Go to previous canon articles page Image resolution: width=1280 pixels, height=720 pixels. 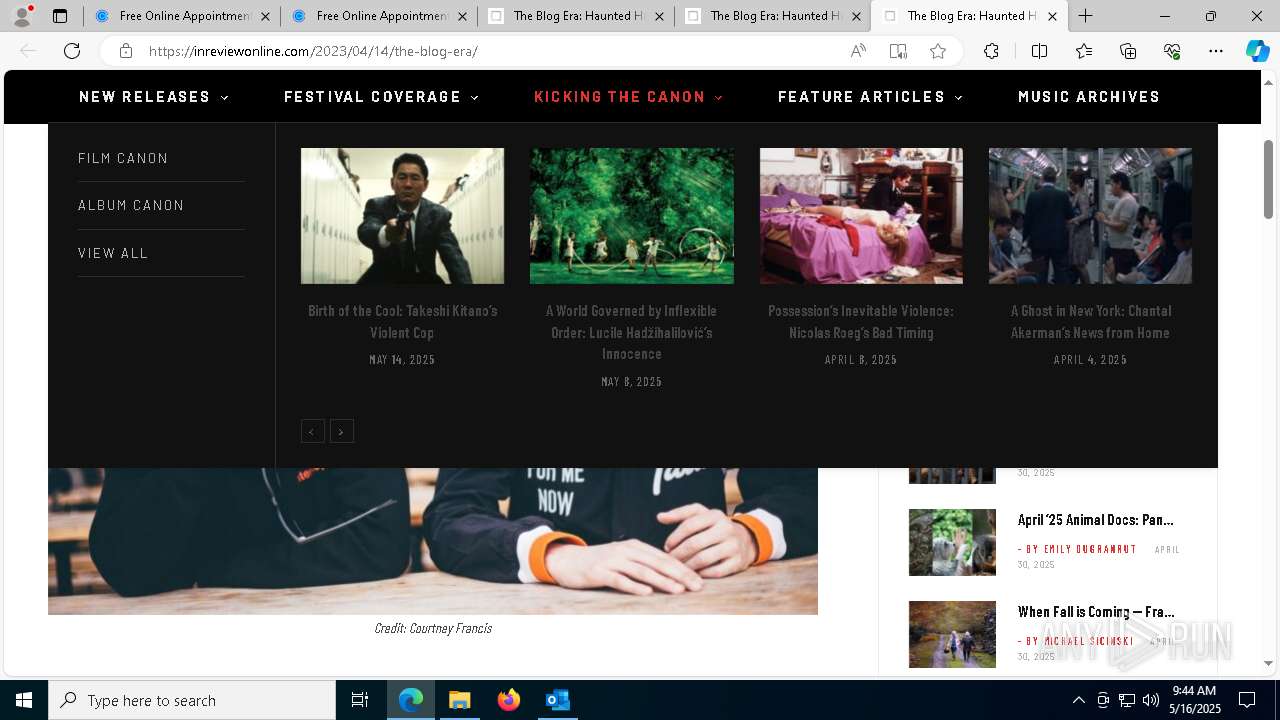pos(312,431)
